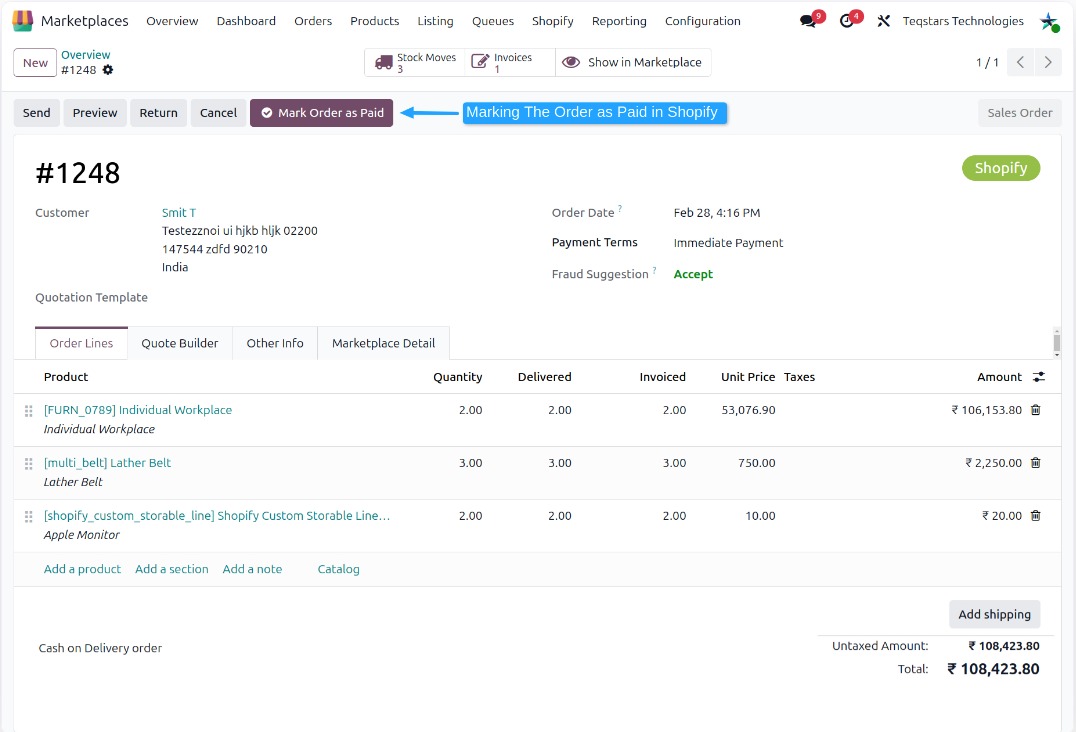Grab handle of Shopify Custom Storable line

(x=28, y=517)
